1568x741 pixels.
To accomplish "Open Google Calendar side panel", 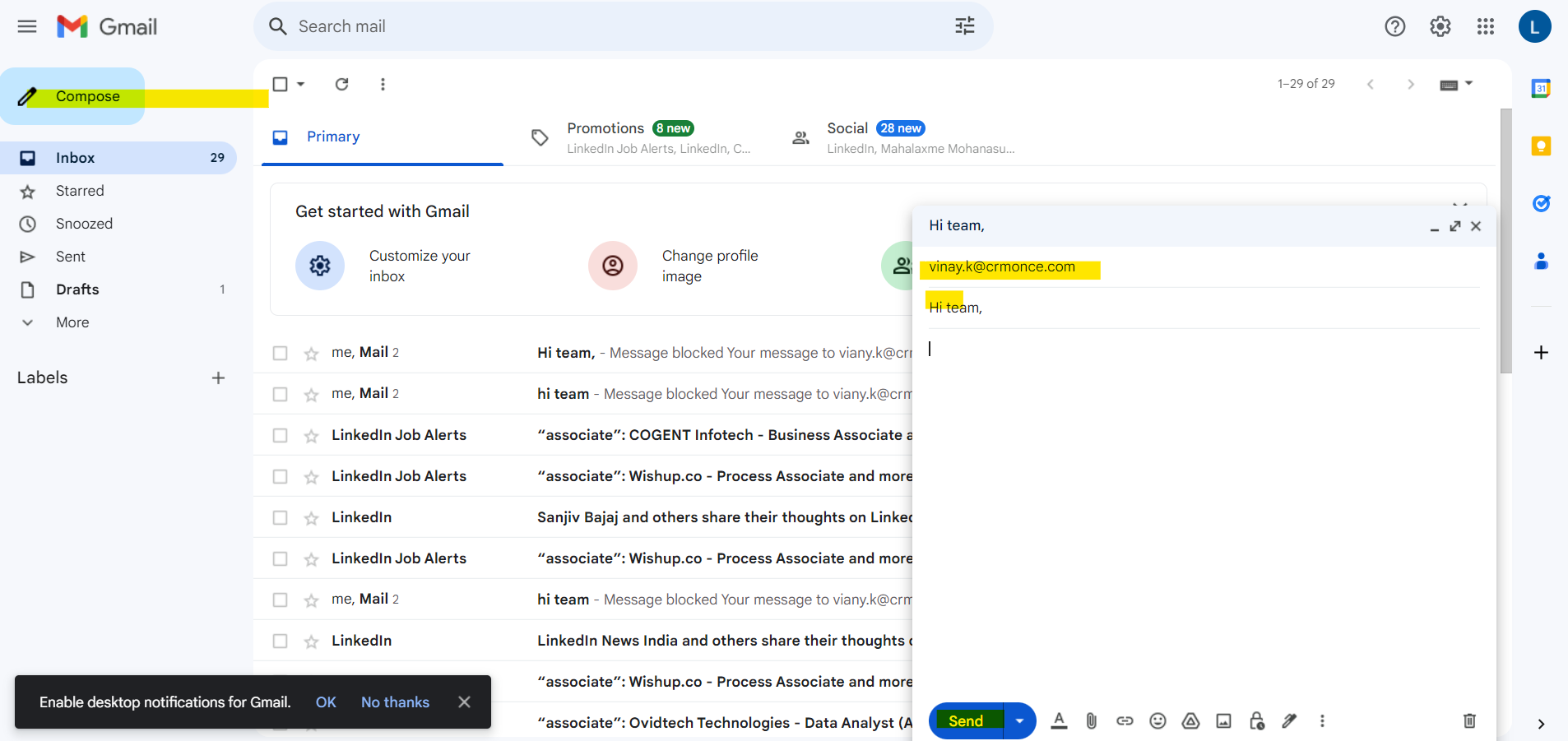I will (1541, 88).
